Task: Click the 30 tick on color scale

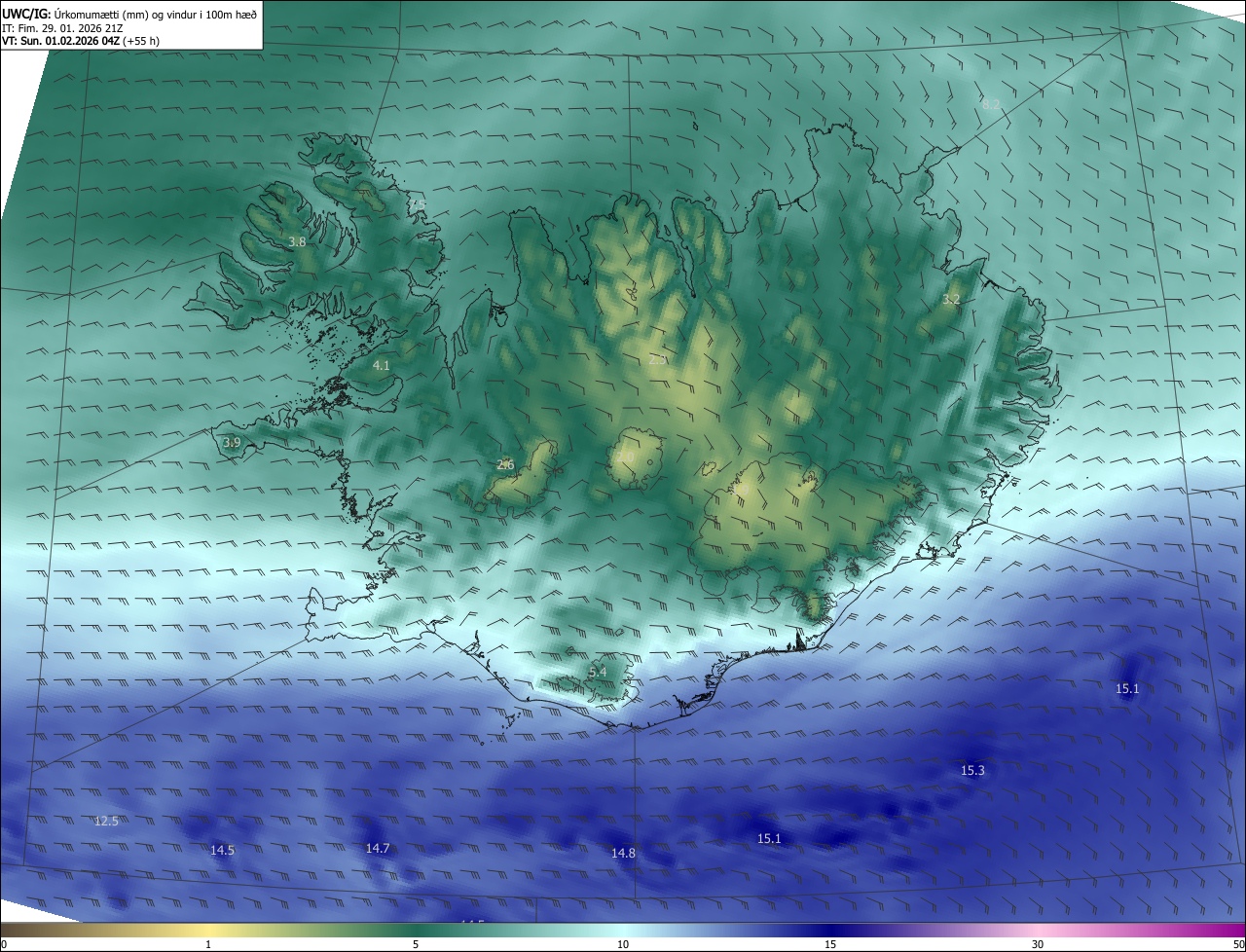Action: pyautogui.click(x=1038, y=944)
